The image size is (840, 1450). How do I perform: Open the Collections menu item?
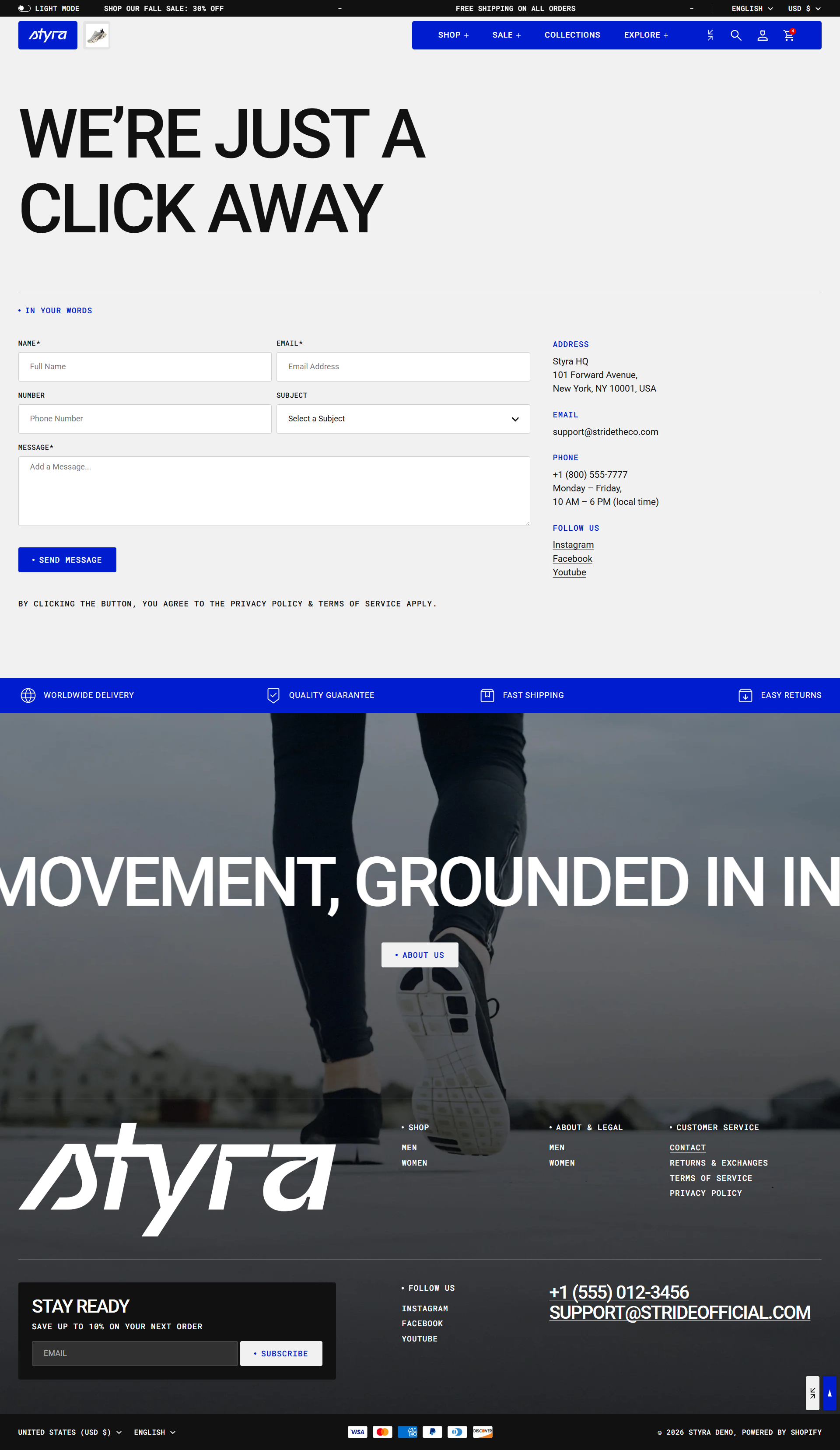click(x=572, y=35)
